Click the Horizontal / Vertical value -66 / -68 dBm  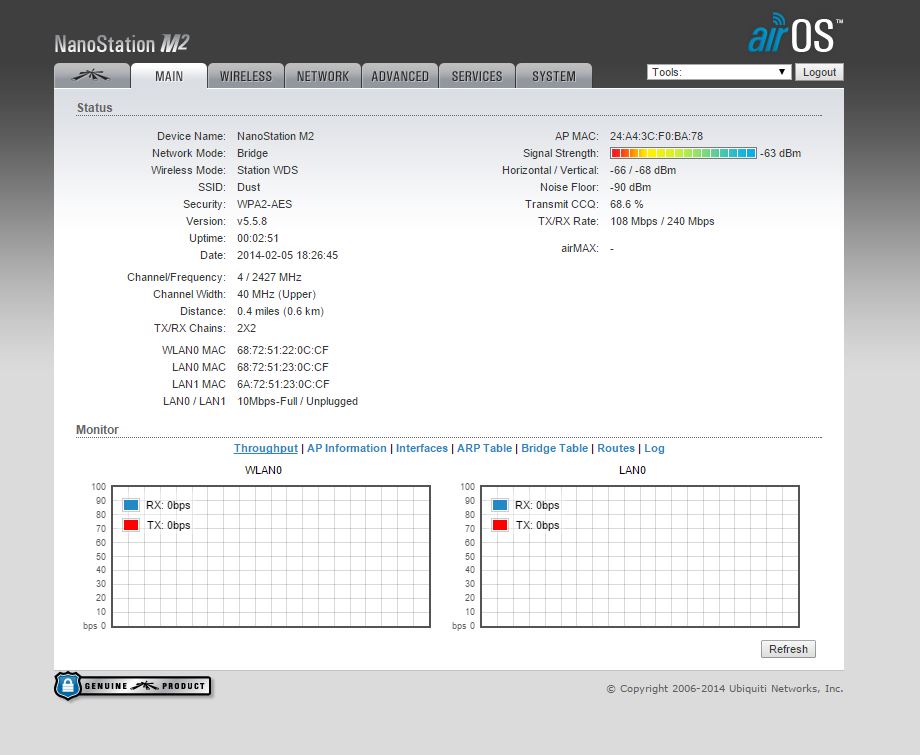pos(643,170)
